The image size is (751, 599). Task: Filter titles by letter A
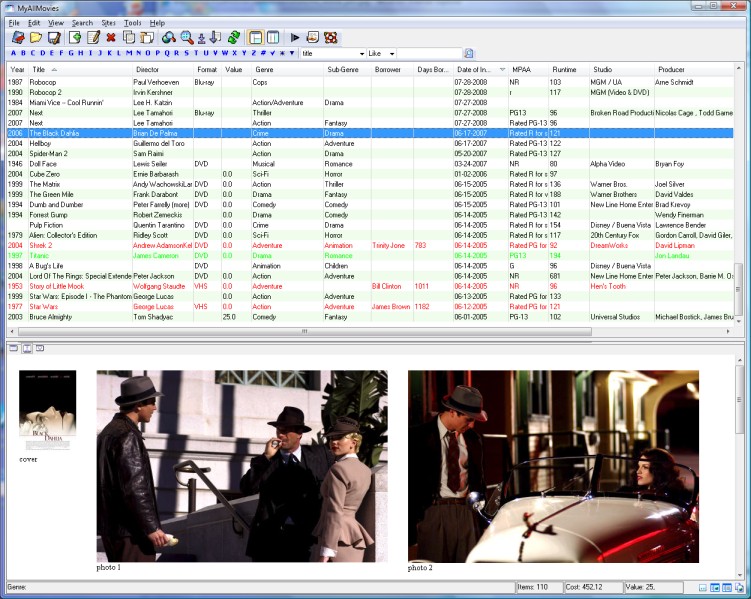coord(13,53)
